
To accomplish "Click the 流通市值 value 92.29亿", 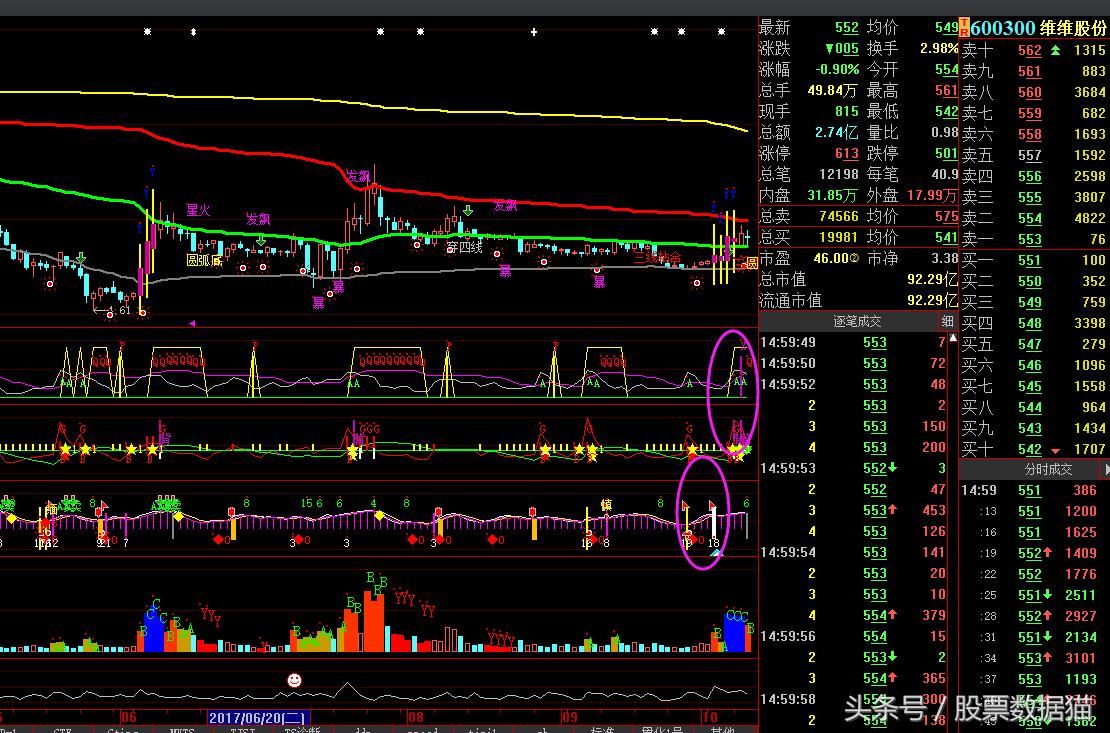I will (x=932, y=300).
